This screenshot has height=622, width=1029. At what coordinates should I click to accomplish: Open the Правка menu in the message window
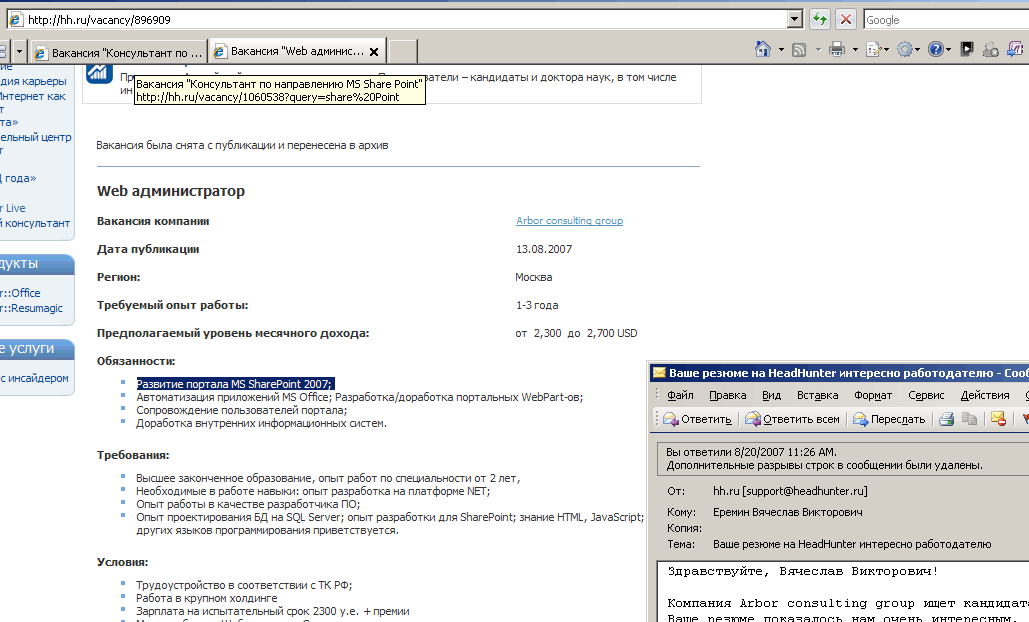[728, 395]
